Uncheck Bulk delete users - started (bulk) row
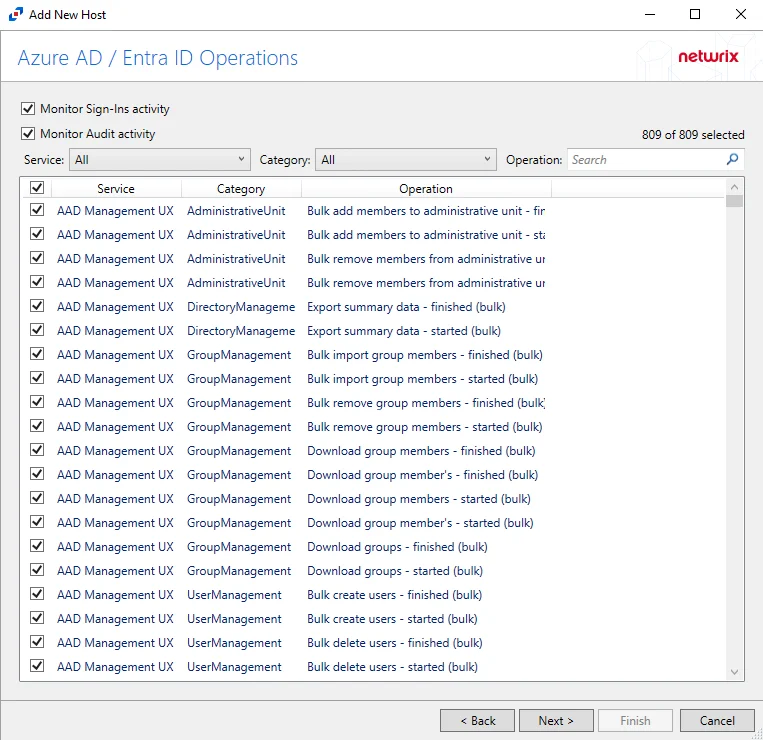Image resolution: width=763 pixels, height=740 pixels. [37, 666]
